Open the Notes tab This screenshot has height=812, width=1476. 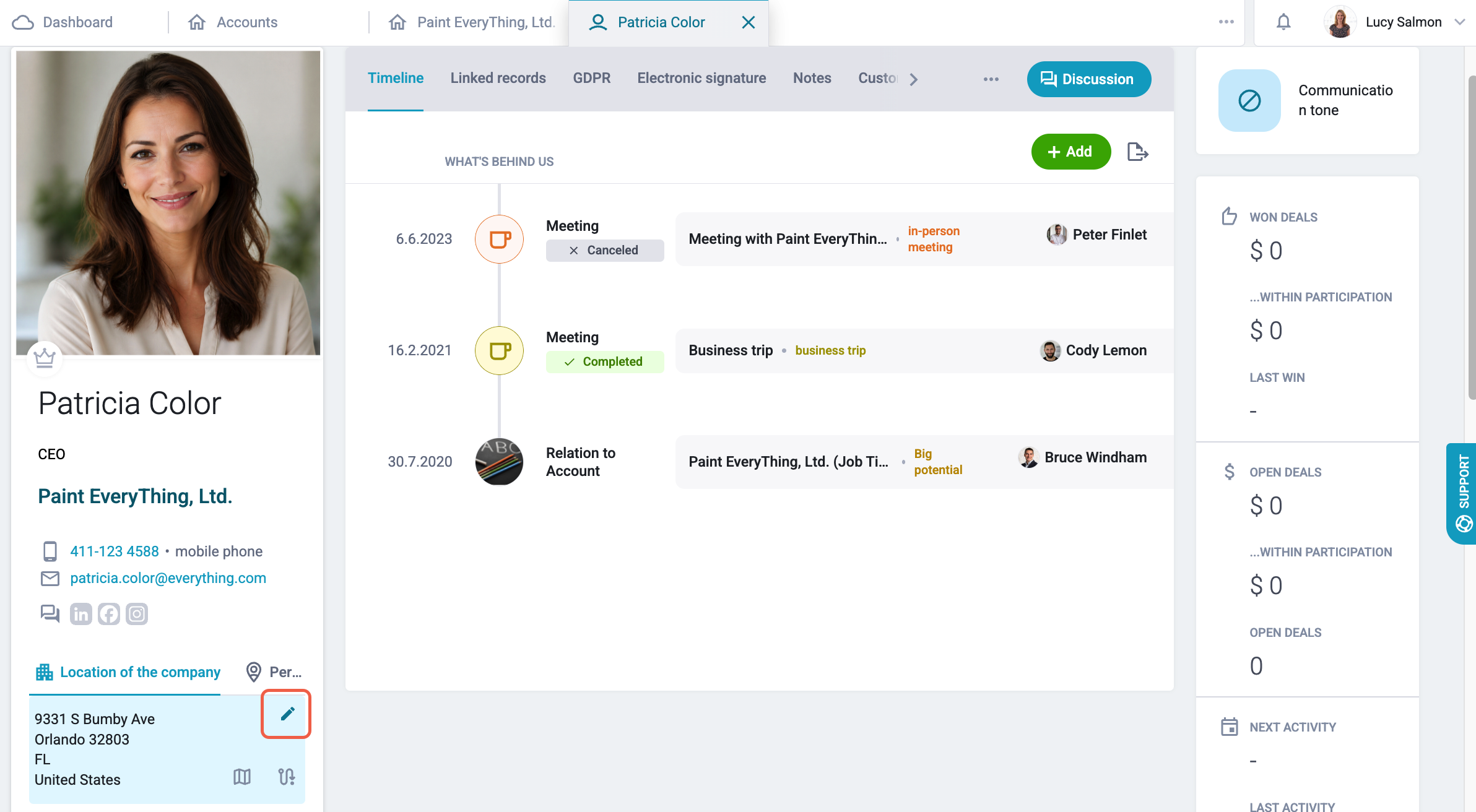coord(812,79)
